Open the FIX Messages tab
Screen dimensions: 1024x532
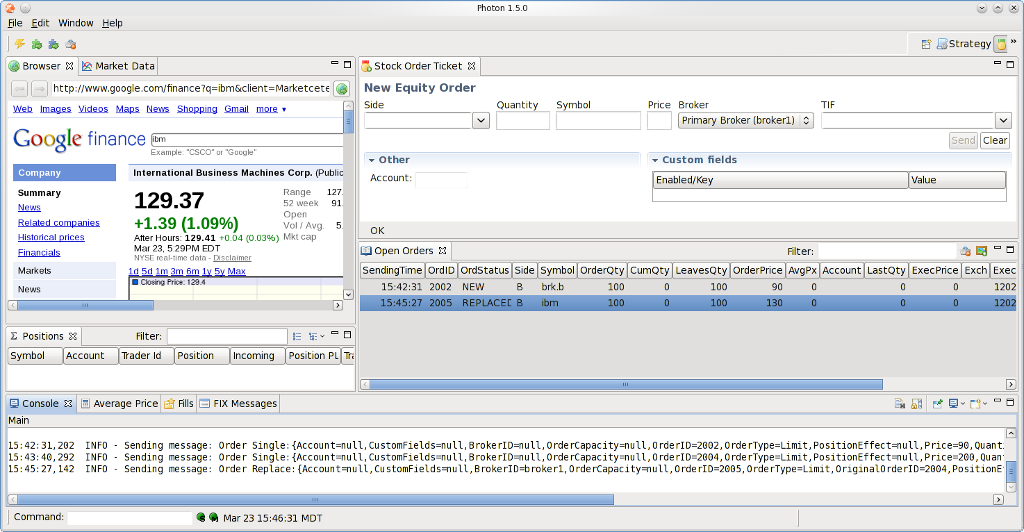(x=238, y=404)
